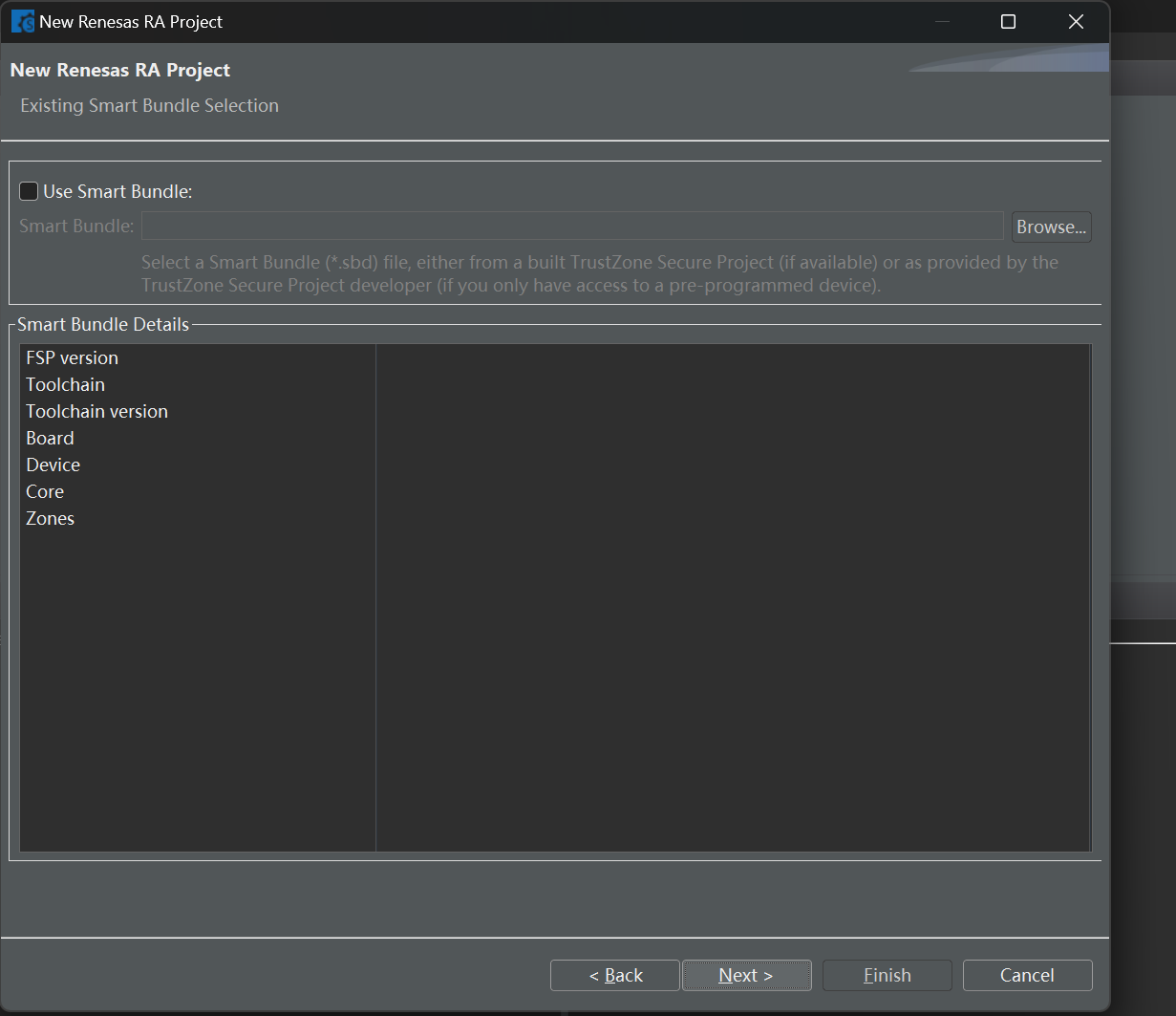This screenshot has width=1176, height=1016.
Task: Click the Smart Bundle Details group label
Action: [103, 324]
